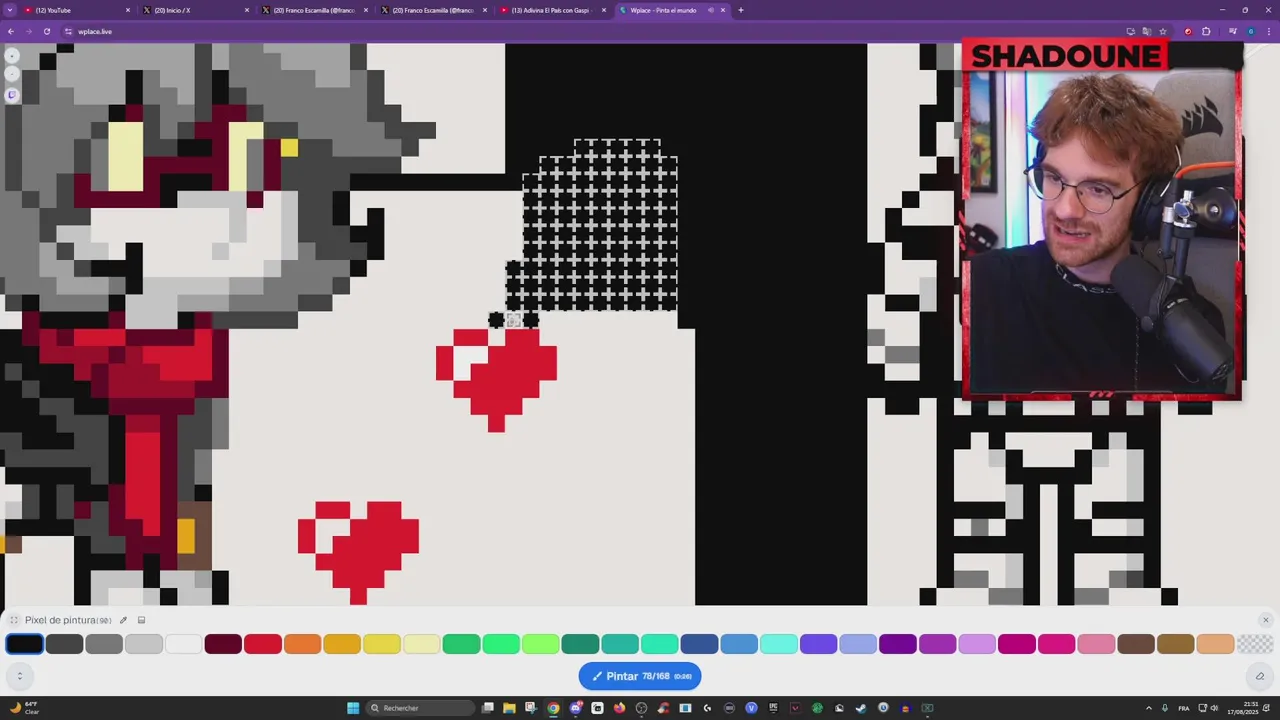Open the Windows Start menu

pyautogui.click(x=353, y=708)
